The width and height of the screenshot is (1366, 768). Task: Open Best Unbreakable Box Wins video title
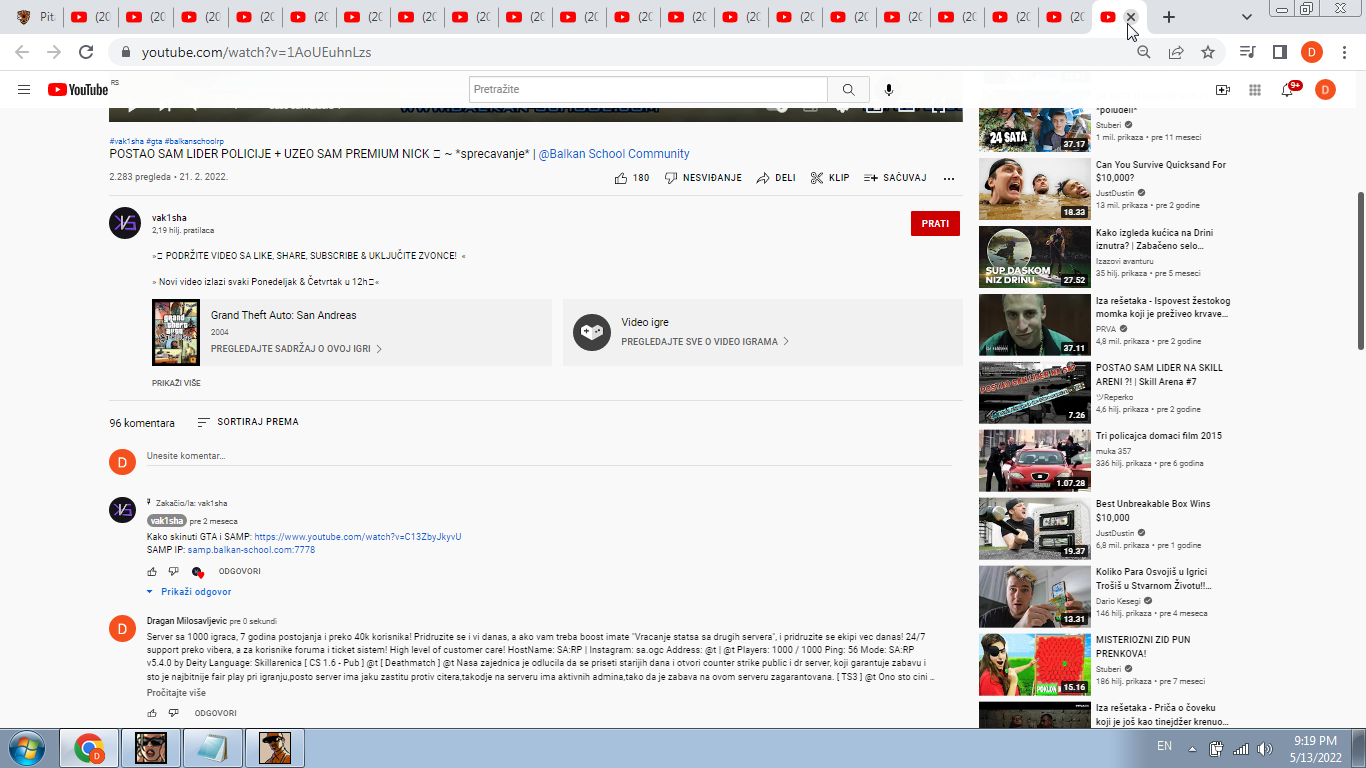point(1153,510)
